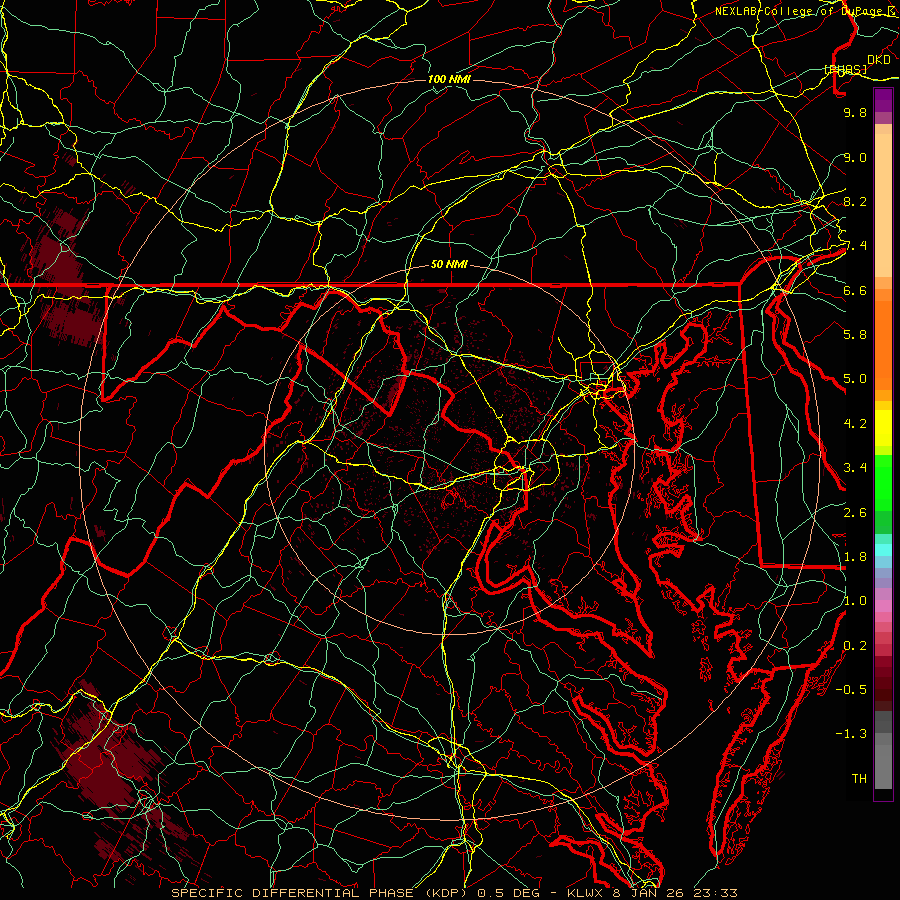Click the 100 NMI range ring label
900x900 pixels.
[449, 79]
